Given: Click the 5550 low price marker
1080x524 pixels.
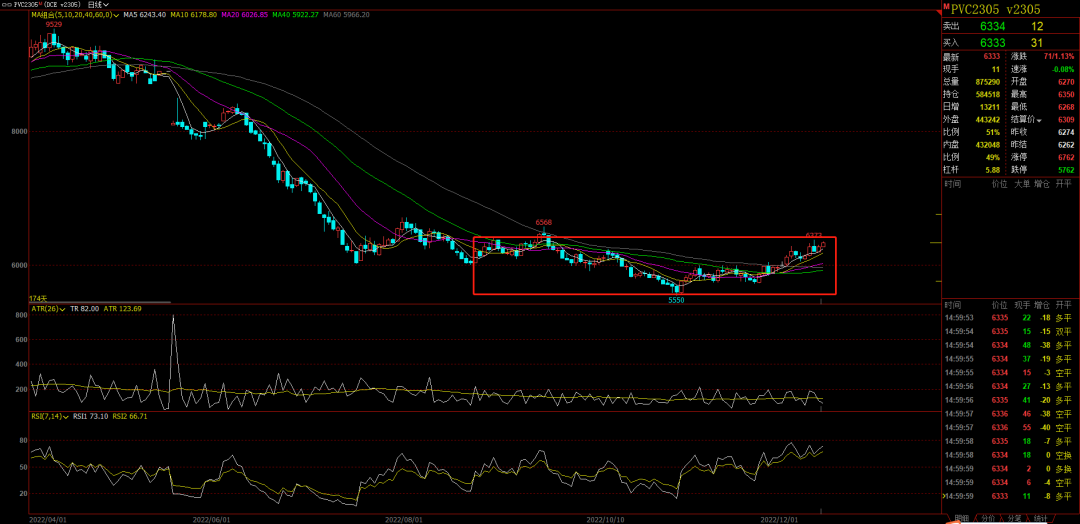Looking at the screenshot, I should 676,301.
